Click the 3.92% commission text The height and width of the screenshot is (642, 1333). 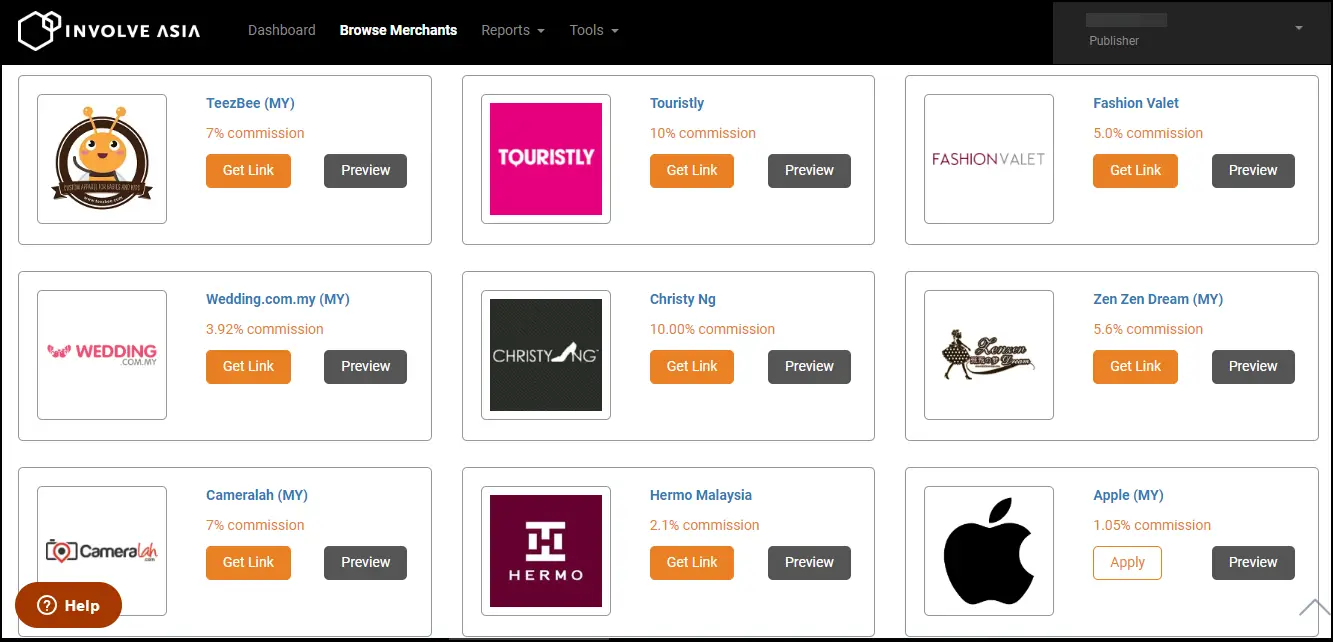(x=265, y=329)
